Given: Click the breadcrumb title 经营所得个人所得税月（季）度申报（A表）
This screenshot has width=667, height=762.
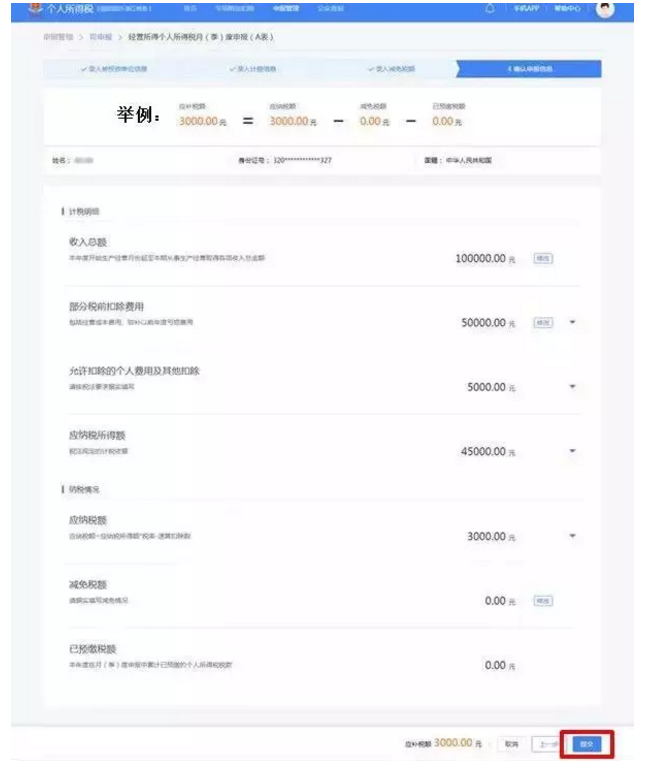Looking at the screenshot, I should [201, 37].
